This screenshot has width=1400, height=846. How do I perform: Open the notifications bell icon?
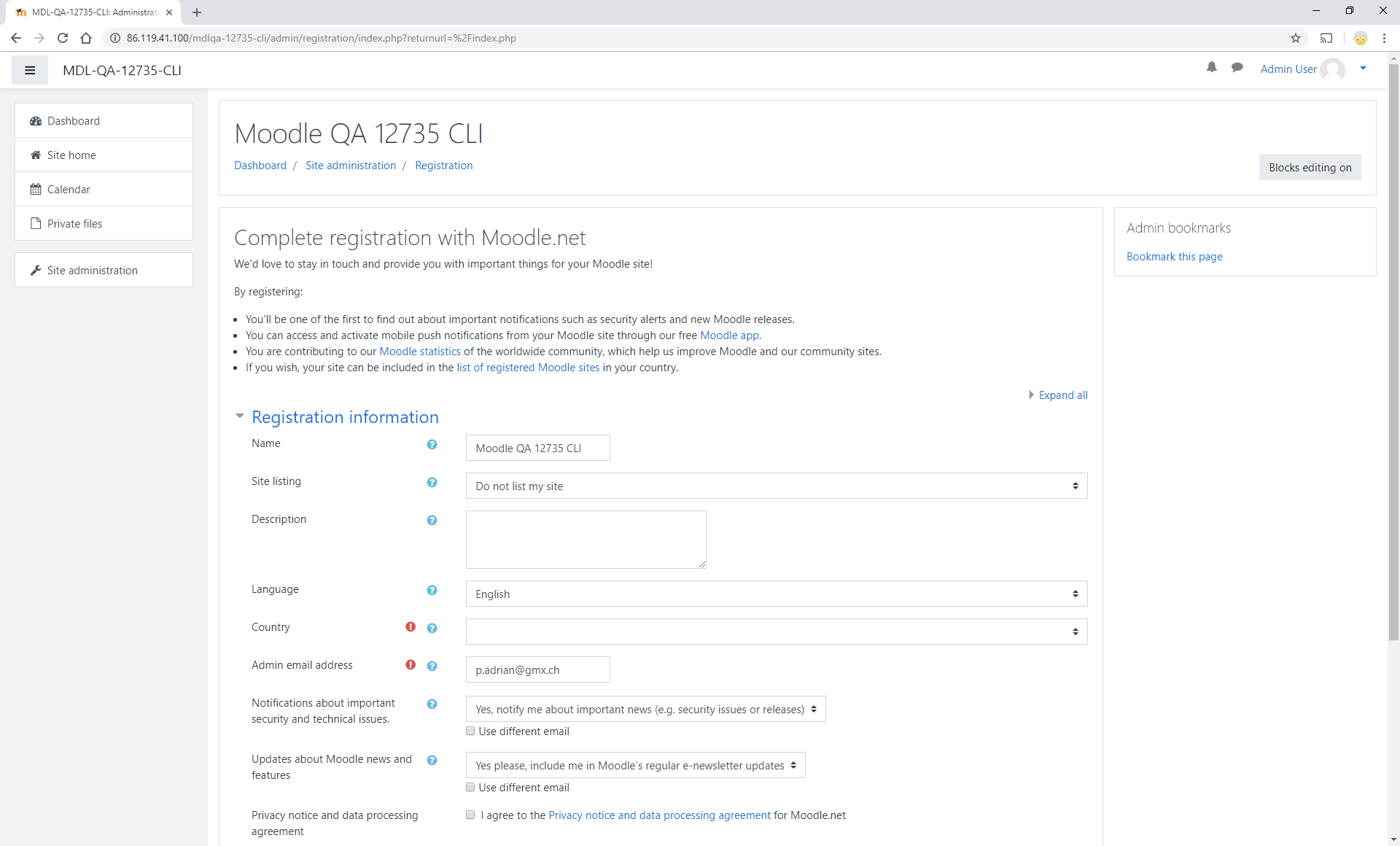pos(1212,68)
